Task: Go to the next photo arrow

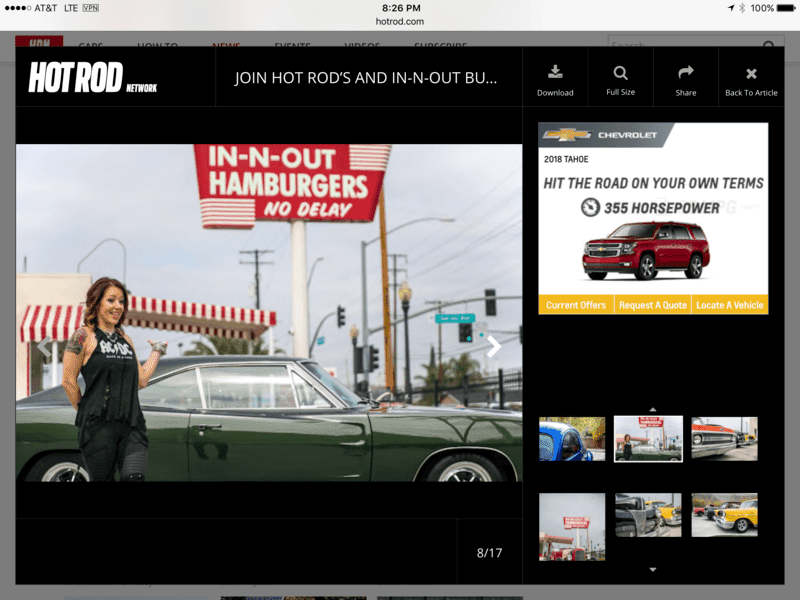Action: point(493,346)
